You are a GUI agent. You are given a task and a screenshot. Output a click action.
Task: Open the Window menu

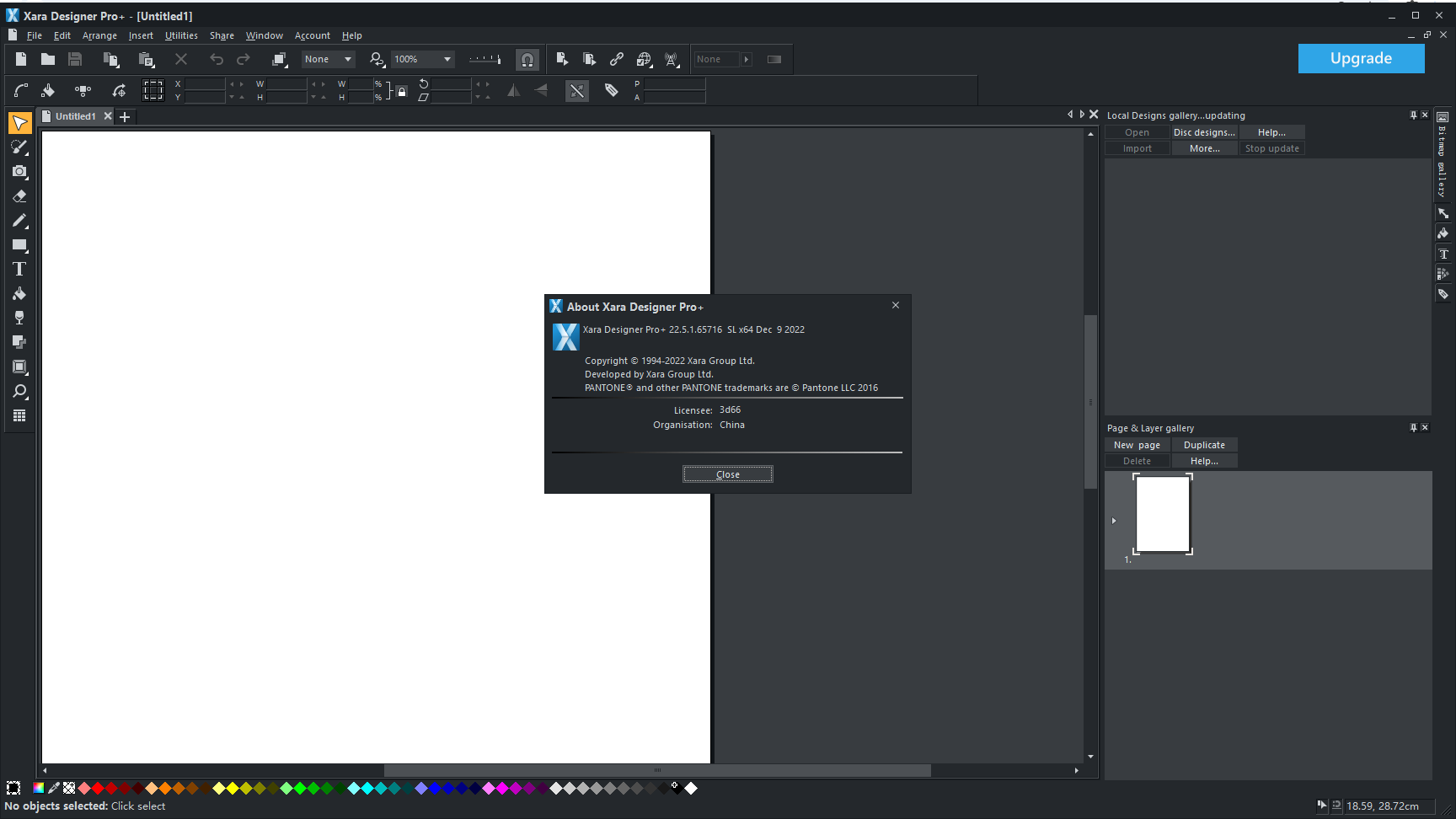point(264,35)
